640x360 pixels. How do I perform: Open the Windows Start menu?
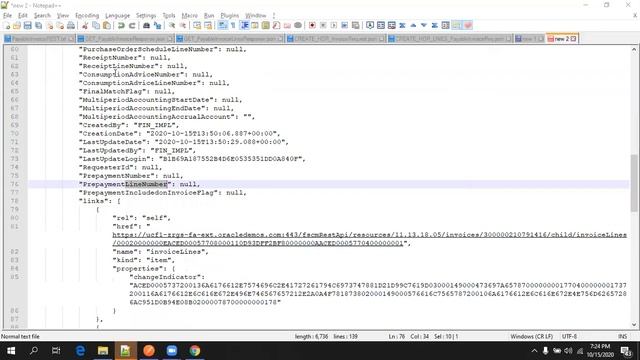pyautogui.click(x=11, y=351)
